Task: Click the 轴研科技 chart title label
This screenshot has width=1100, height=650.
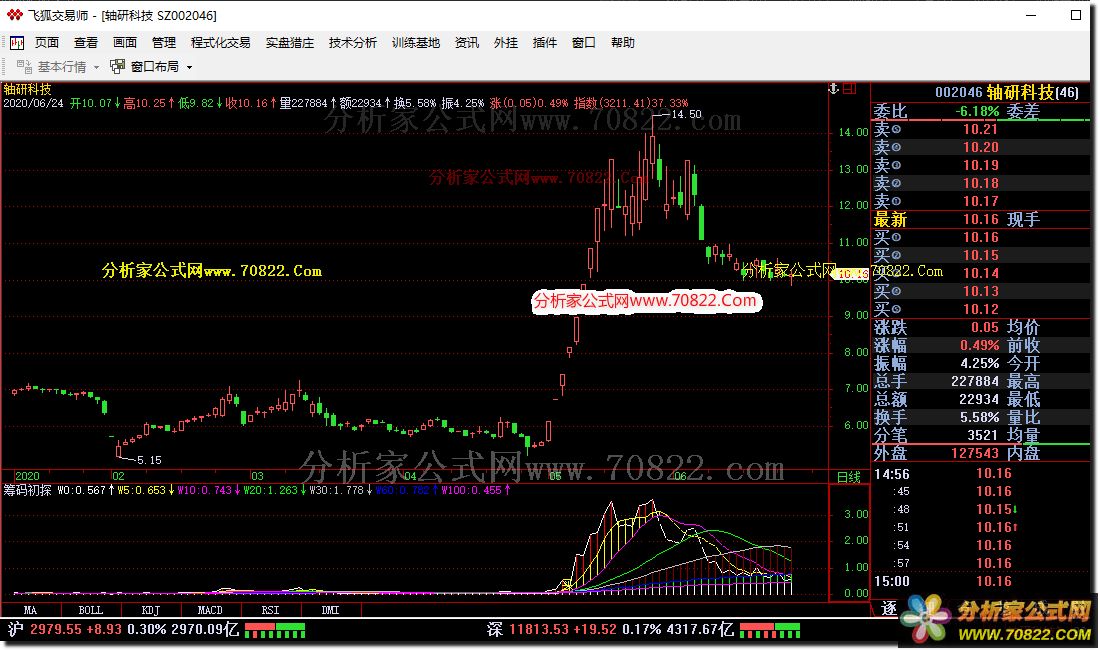Action: point(27,89)
